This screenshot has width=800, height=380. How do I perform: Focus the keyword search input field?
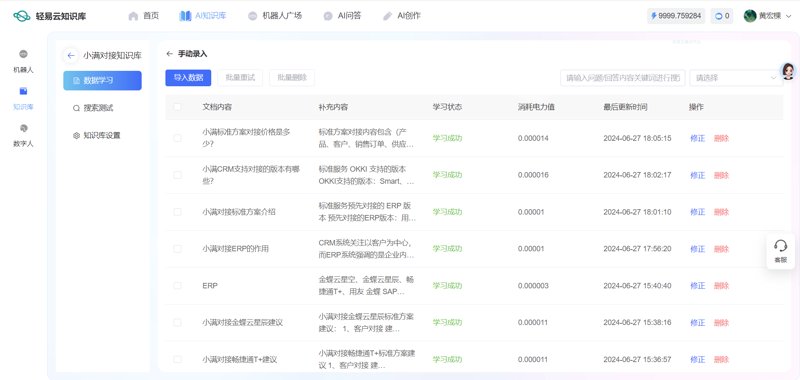pyautogui.click(x=622, y=78)
